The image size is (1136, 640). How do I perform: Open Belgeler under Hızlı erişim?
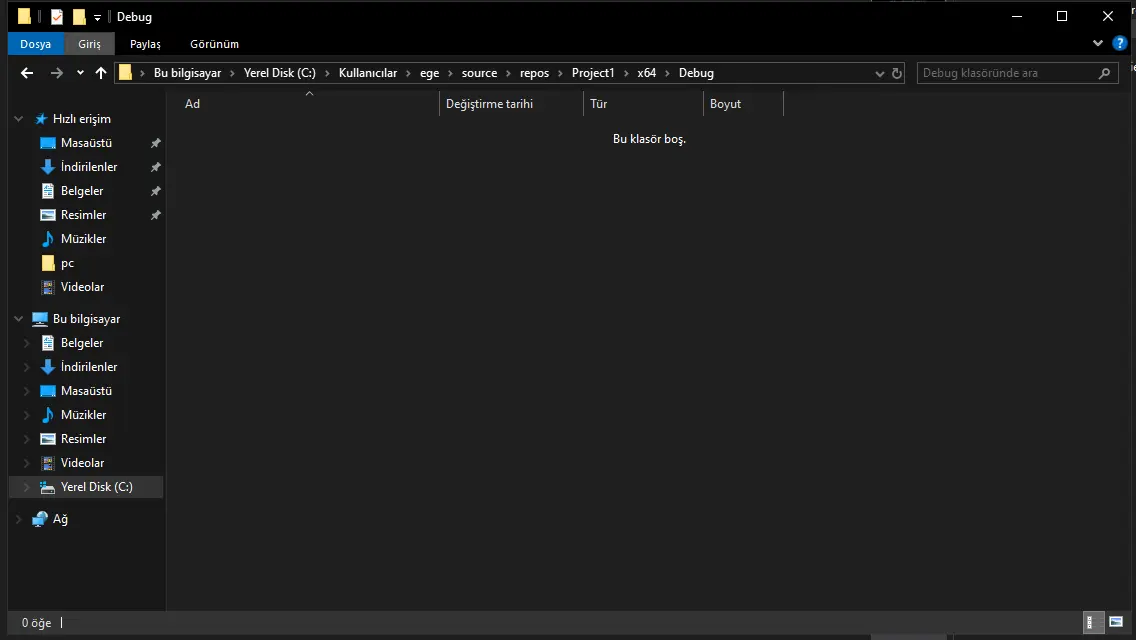82,191
